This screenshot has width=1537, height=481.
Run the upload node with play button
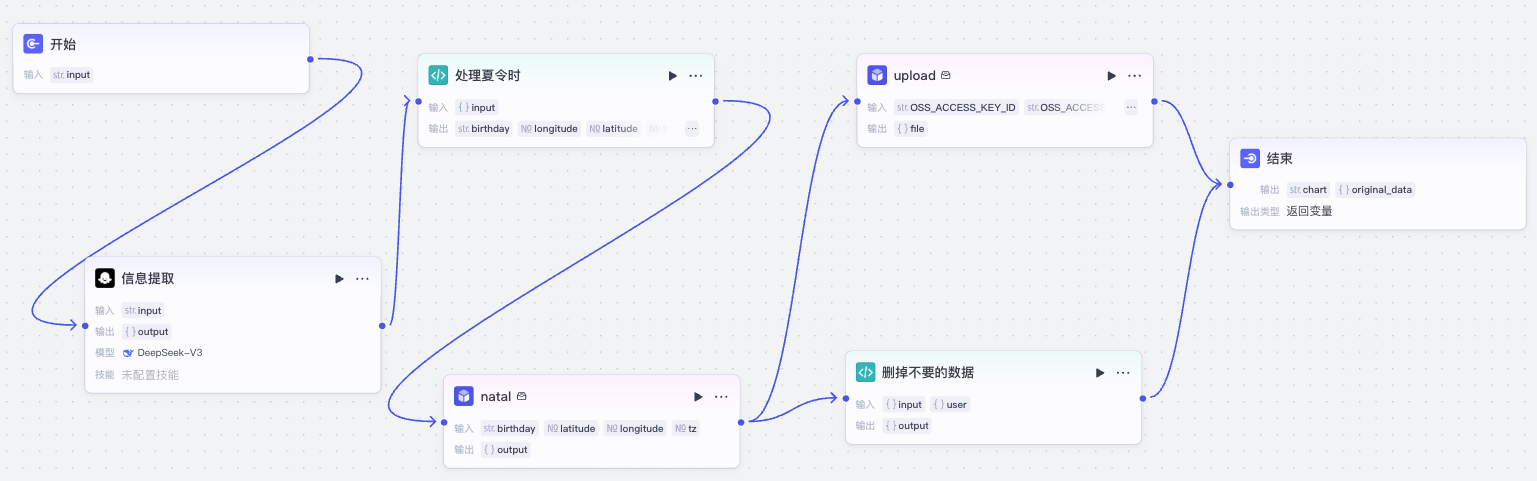(x=1111, y=75)
